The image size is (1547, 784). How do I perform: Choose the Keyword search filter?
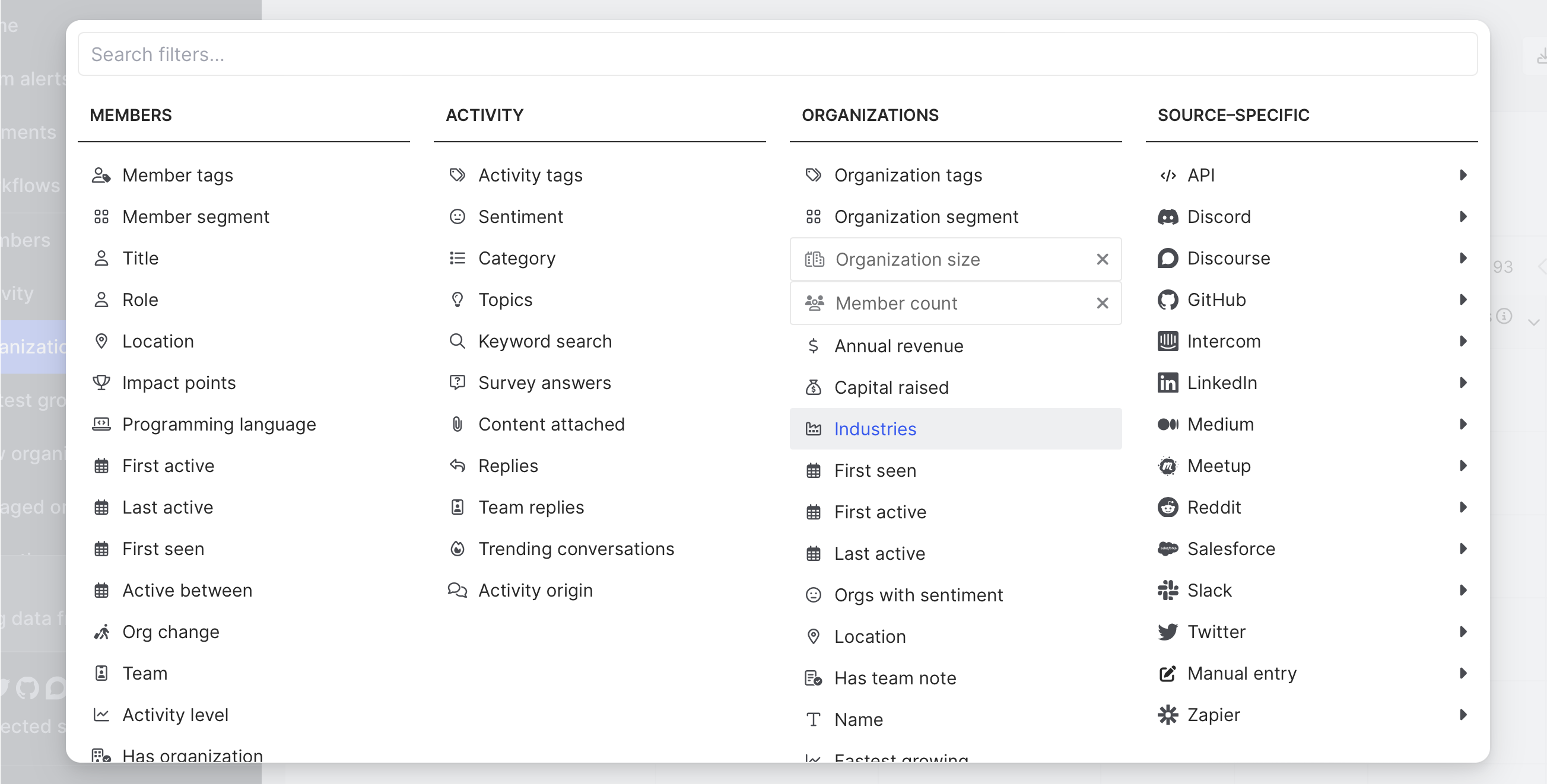click(x=544, y=341)
